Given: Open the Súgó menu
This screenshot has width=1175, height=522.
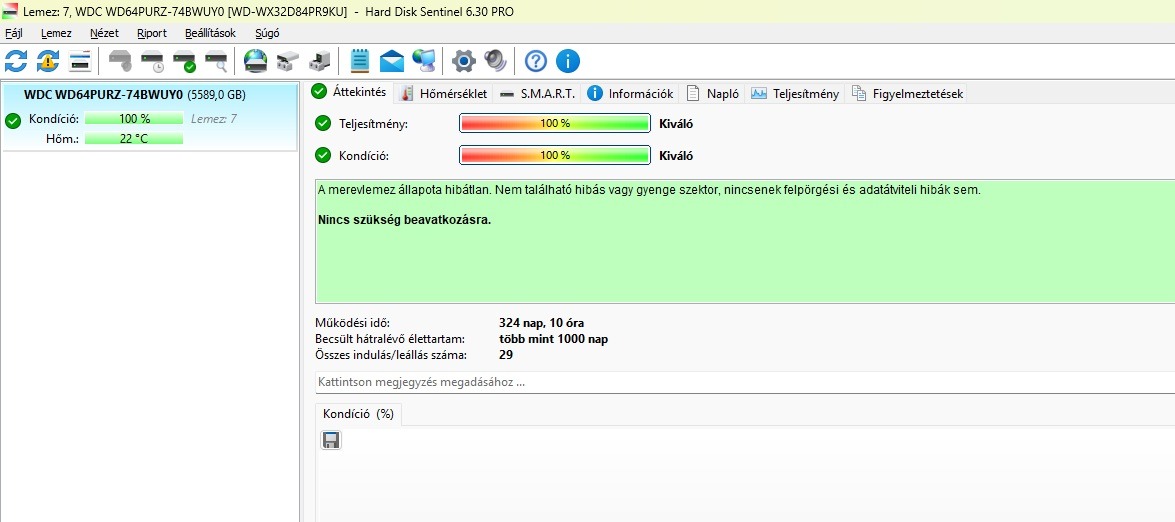Looking at the screenshot, I should pos(268,33).
